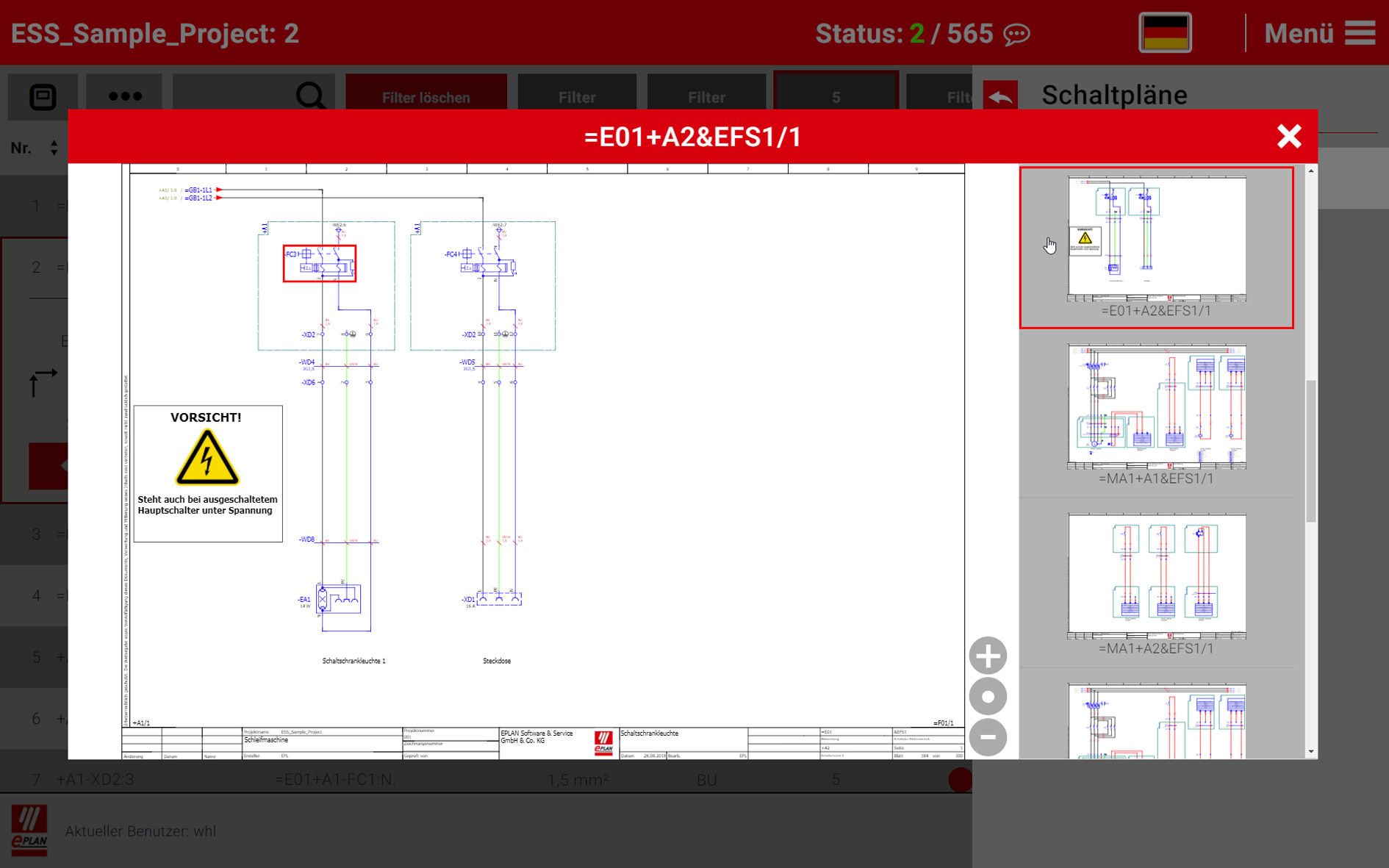Click the search magnifier icon

click(312, 96)
